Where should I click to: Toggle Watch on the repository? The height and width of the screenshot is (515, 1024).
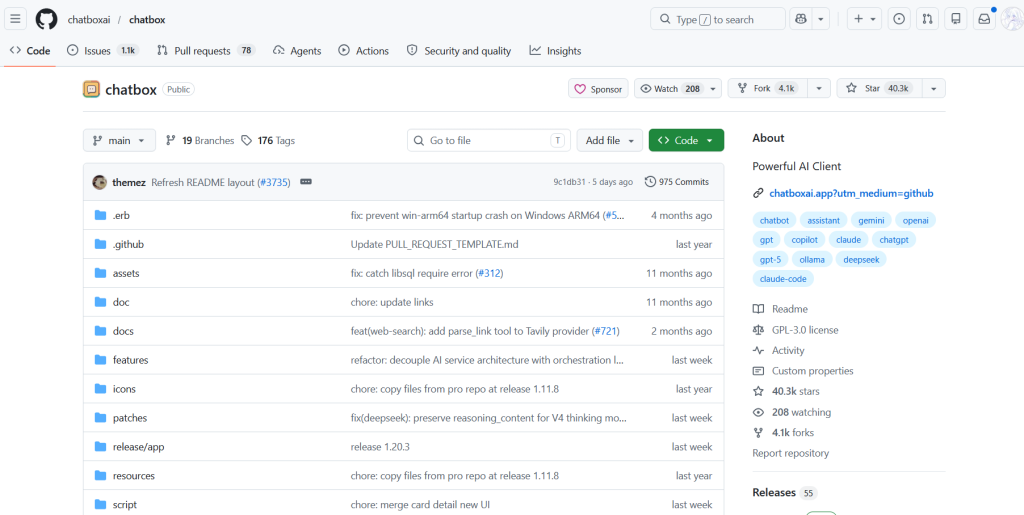click(x=669, y=89)
